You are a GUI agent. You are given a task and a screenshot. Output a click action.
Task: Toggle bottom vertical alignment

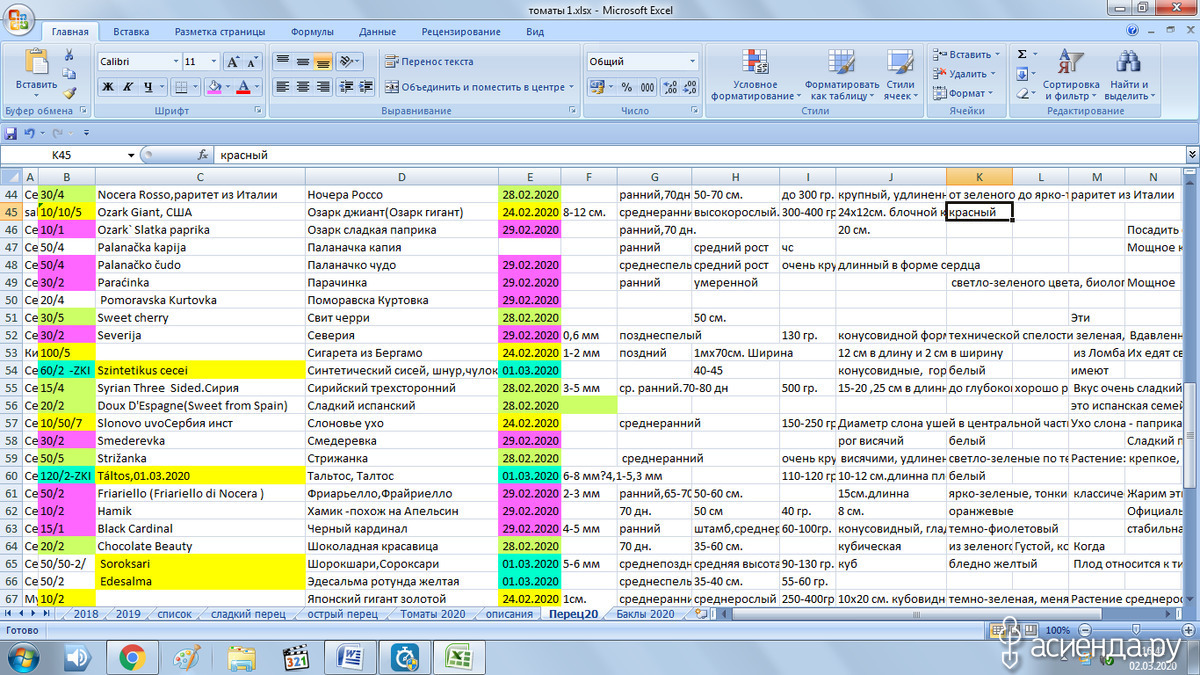(x=323, y=61)
